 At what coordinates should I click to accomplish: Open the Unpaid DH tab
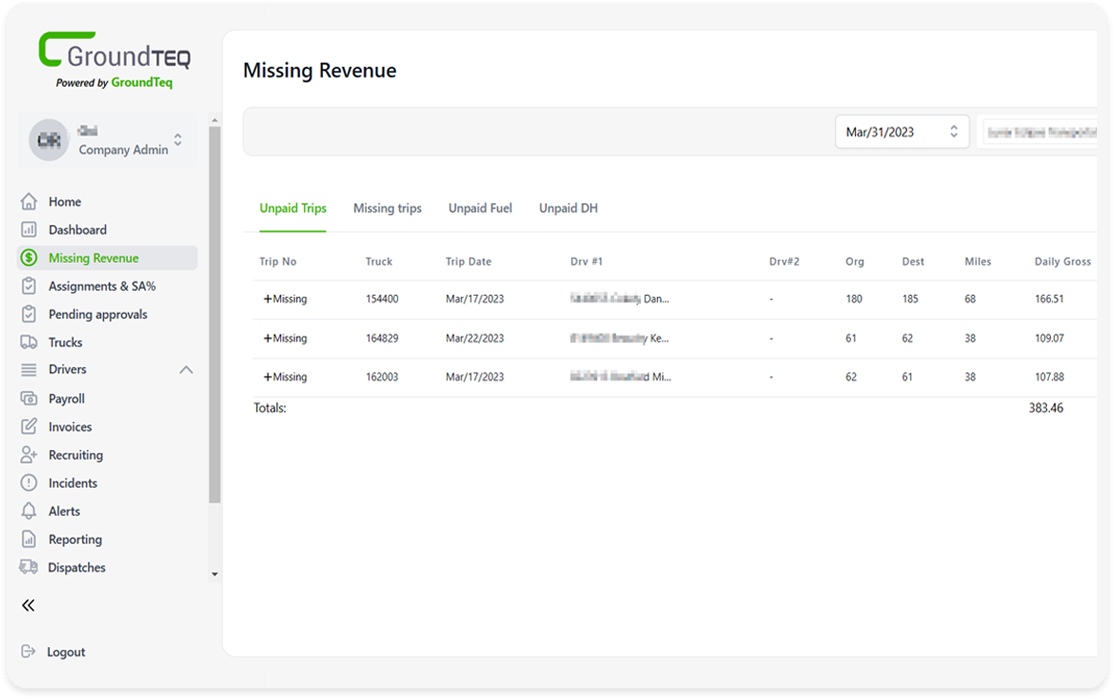click(x=568, y=208)
